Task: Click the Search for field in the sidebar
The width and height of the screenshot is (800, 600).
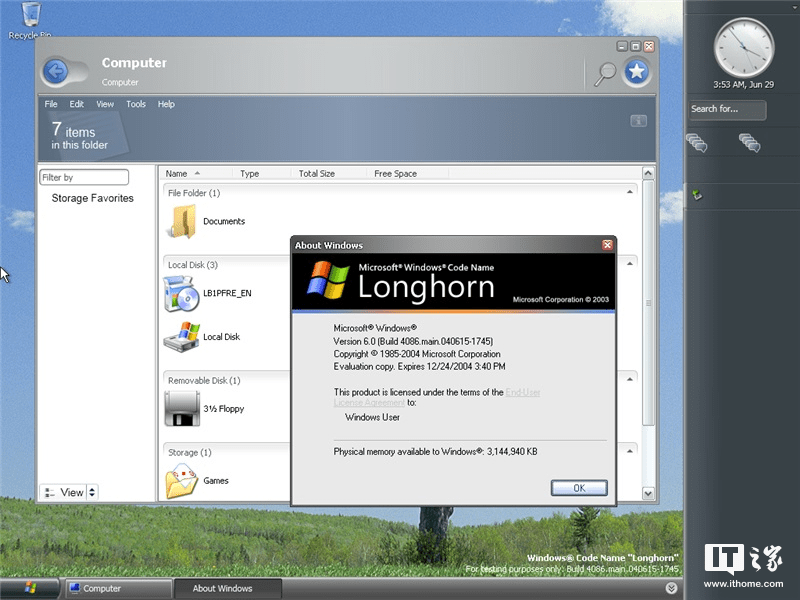Action: pos(727,110)
